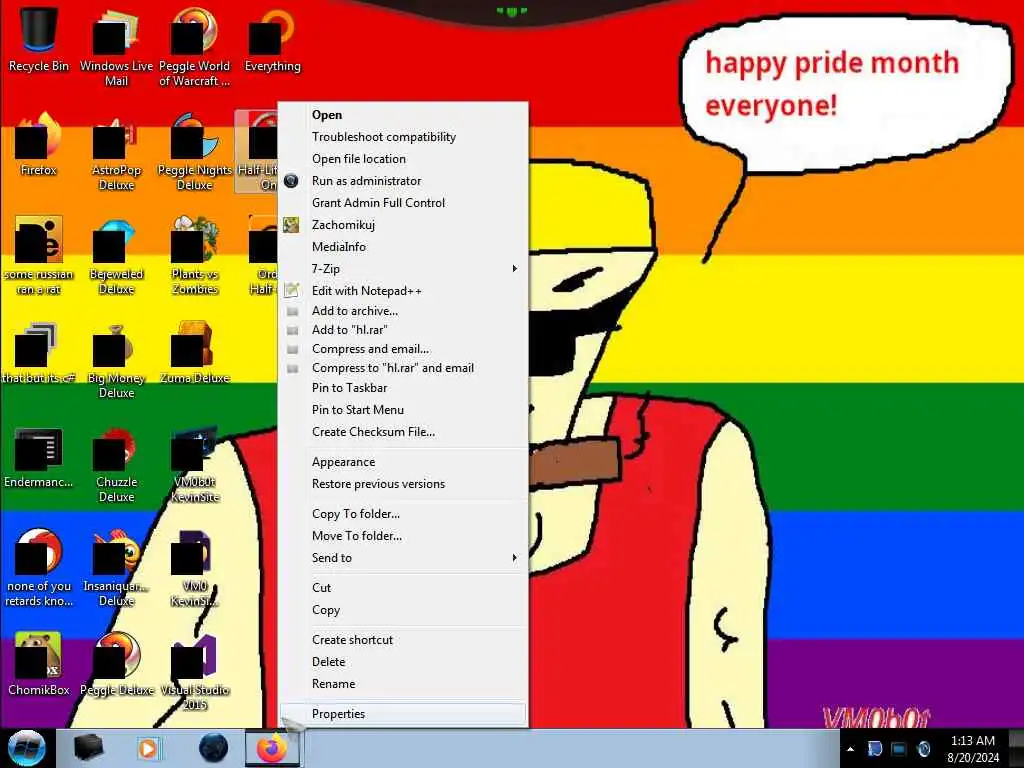Select Troubleshoot compatibility
The height and width of the screenshot is (768, 1024).
[x=403, y=136]
